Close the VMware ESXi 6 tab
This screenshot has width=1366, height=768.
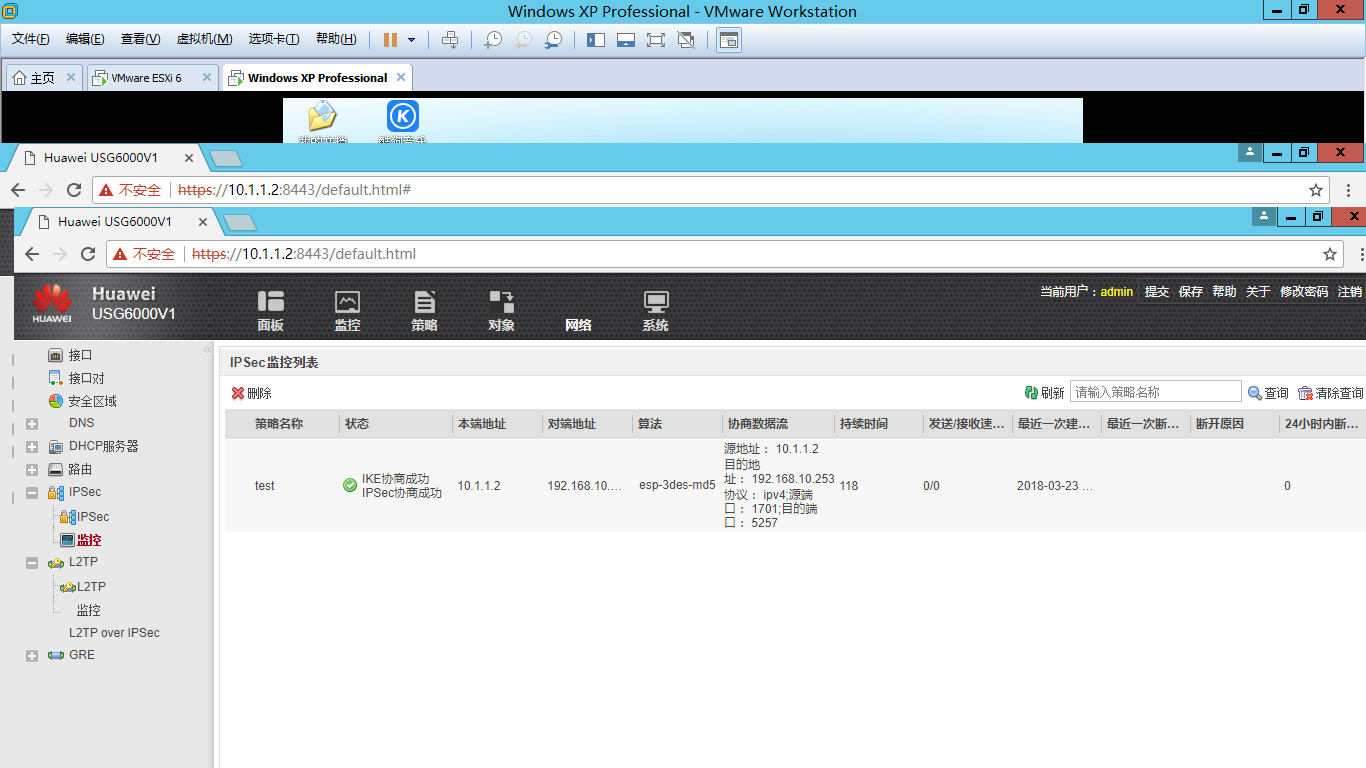coord(207,77)
